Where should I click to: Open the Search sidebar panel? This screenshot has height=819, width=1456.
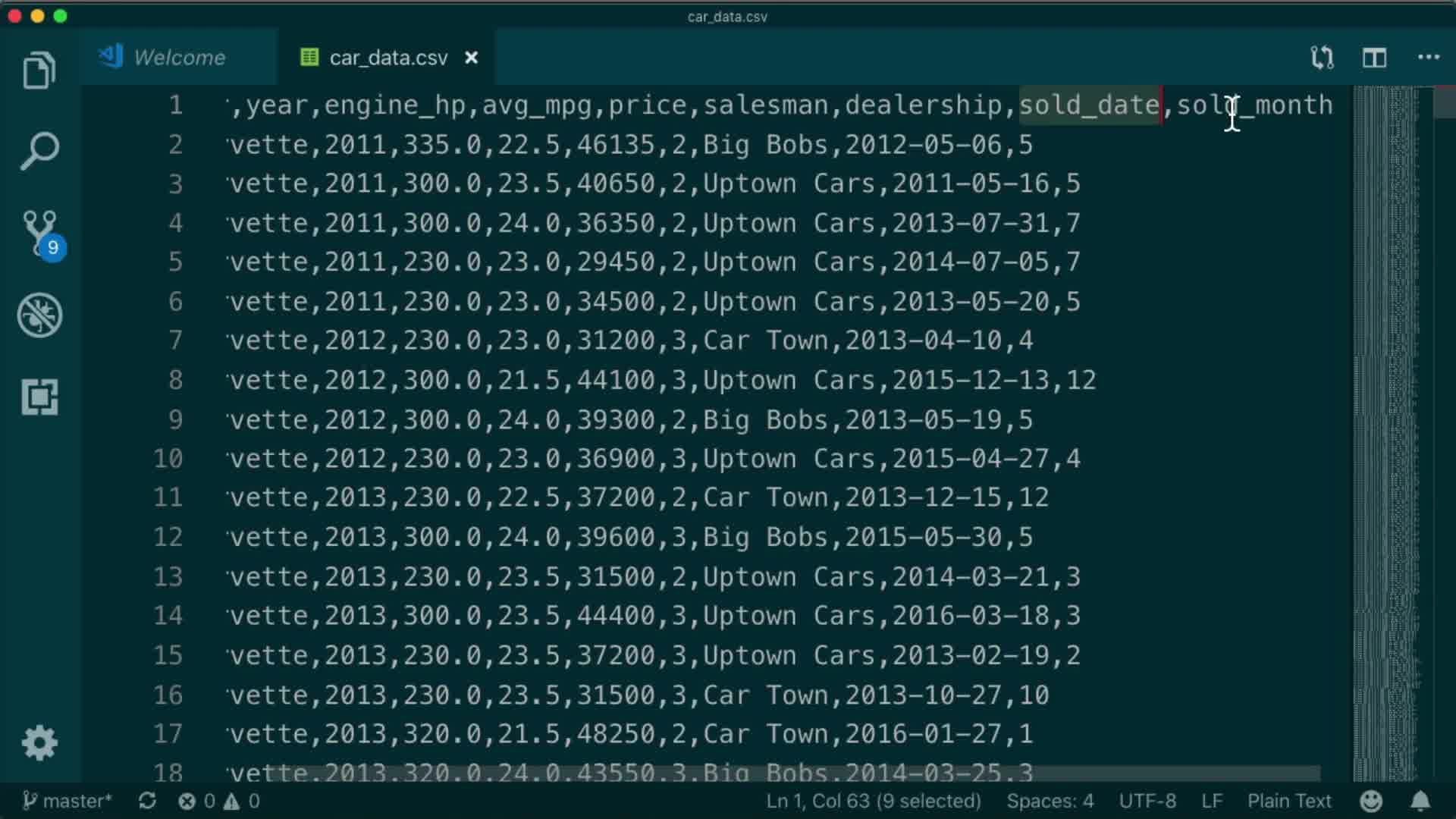[x=39, y=152]
